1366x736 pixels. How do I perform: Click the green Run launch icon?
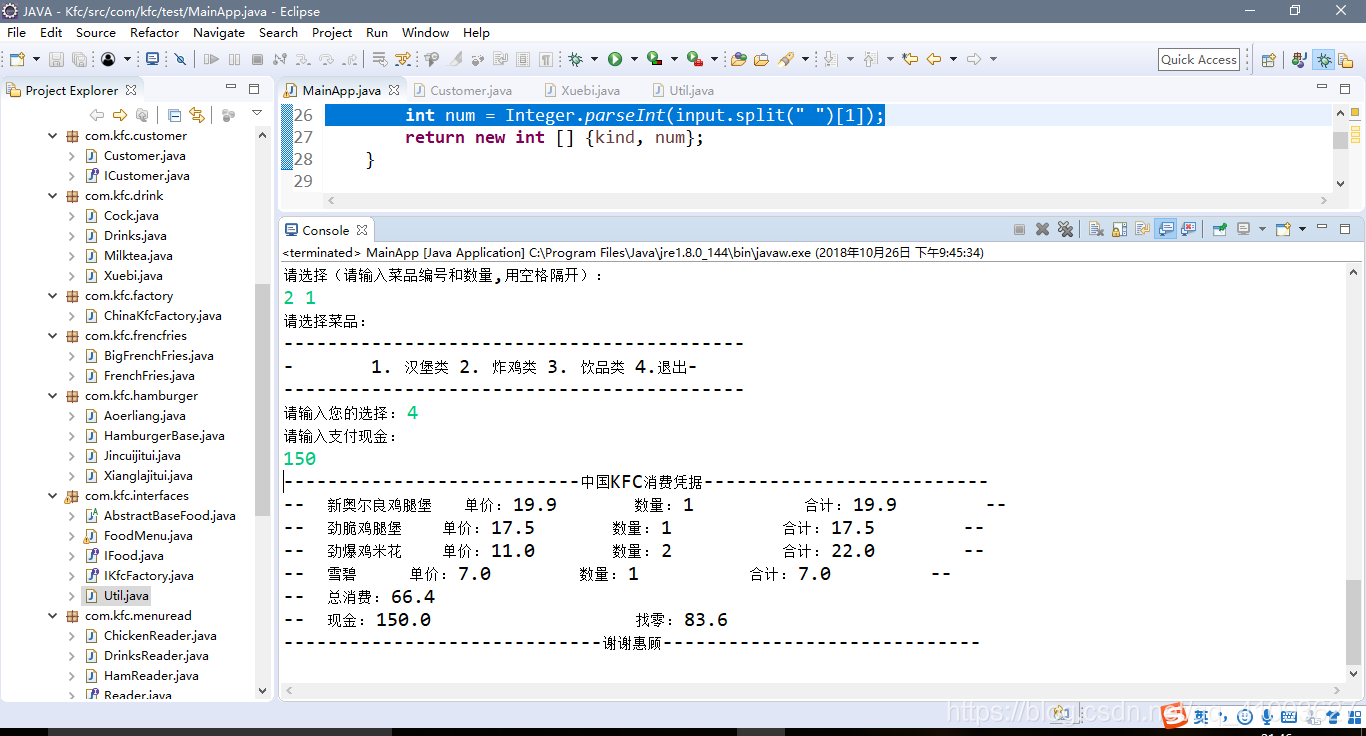pos(615,59)
